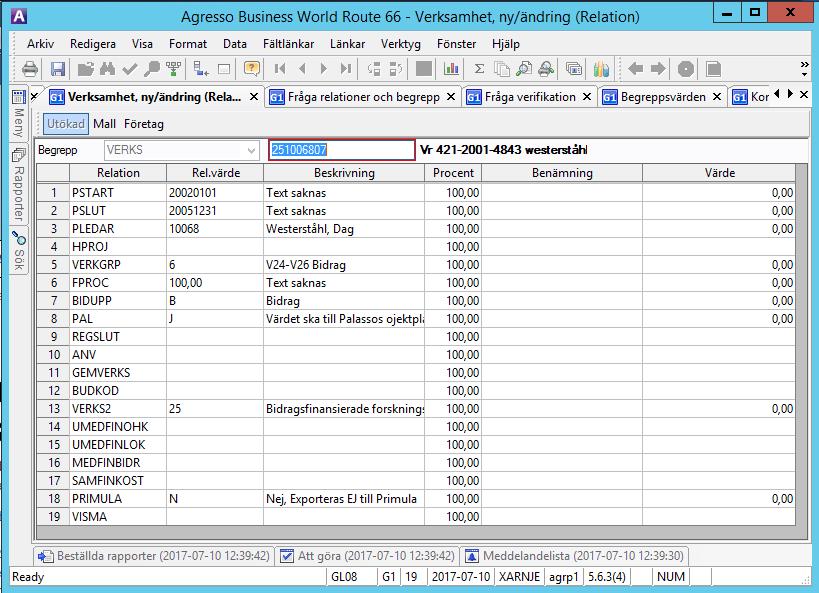Click the binoculars search icon
This screenshot has height=593, width=819.
107,69
